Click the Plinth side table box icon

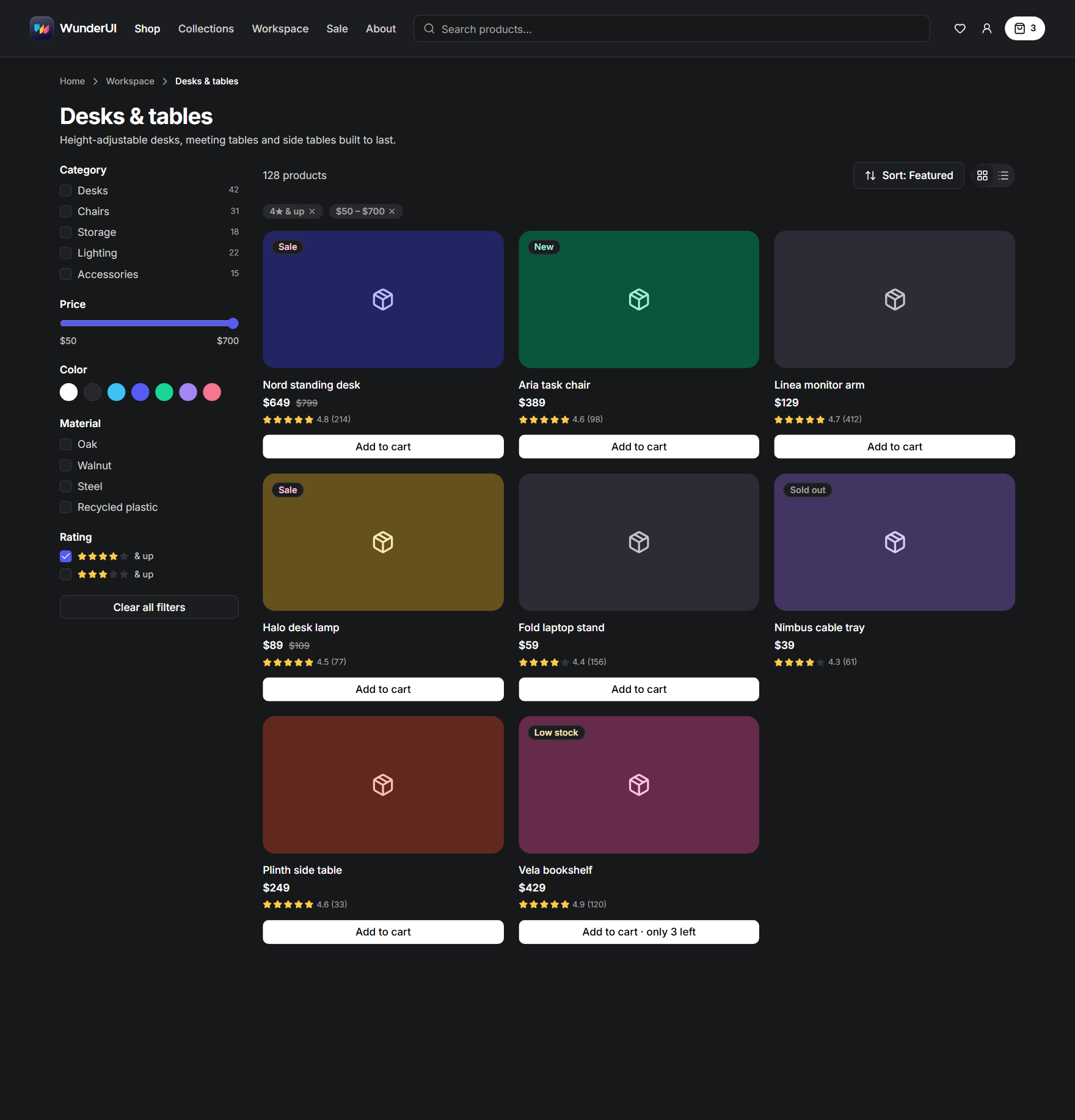point(383,785)
